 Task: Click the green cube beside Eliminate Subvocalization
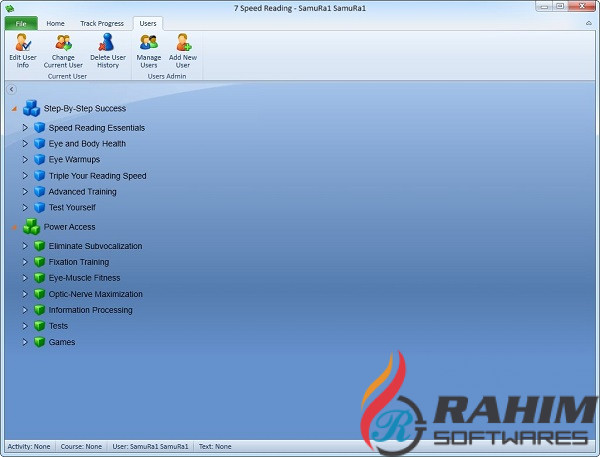(39, 246)
